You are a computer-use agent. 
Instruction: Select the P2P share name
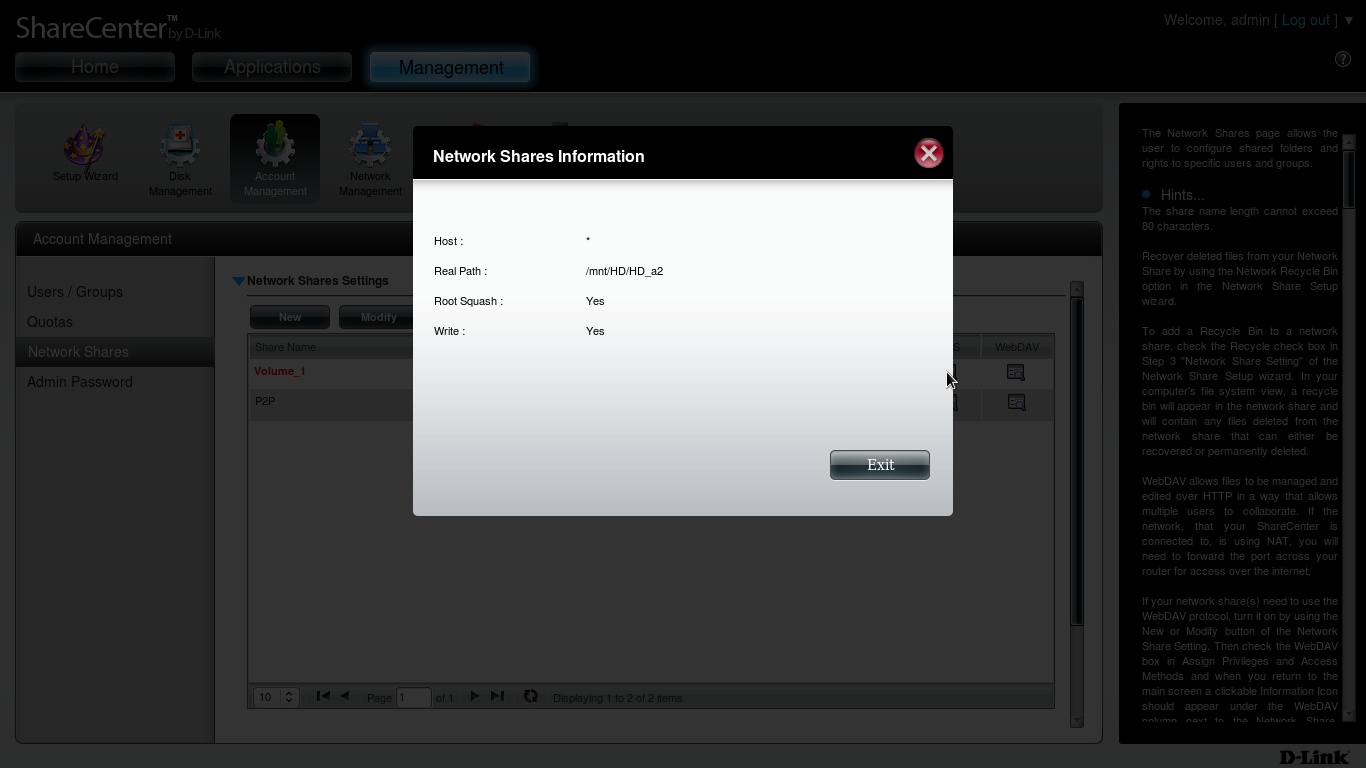[265, 401]
